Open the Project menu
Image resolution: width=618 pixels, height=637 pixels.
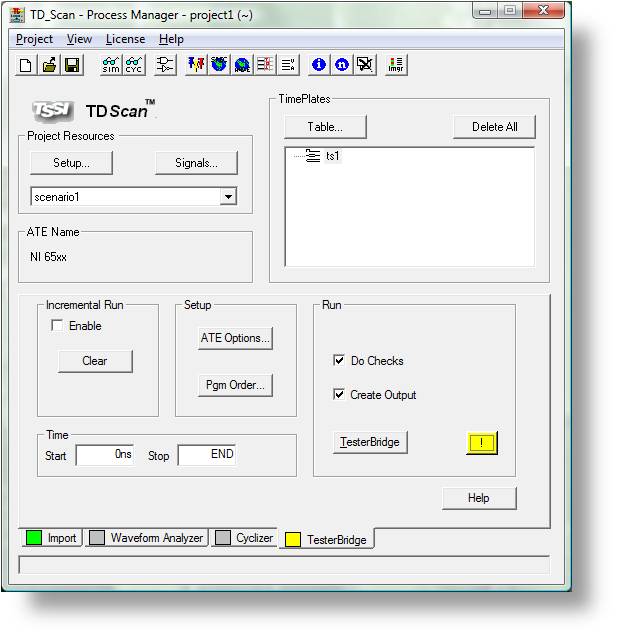coord(34,39)
